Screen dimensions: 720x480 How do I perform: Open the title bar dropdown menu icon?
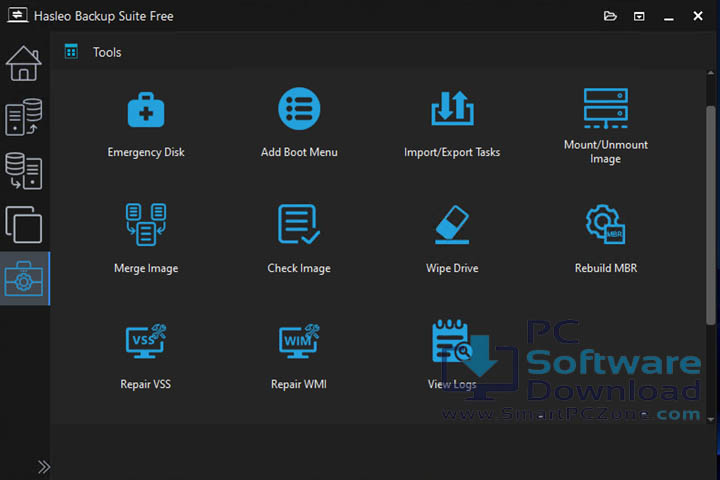click(639, 17)
